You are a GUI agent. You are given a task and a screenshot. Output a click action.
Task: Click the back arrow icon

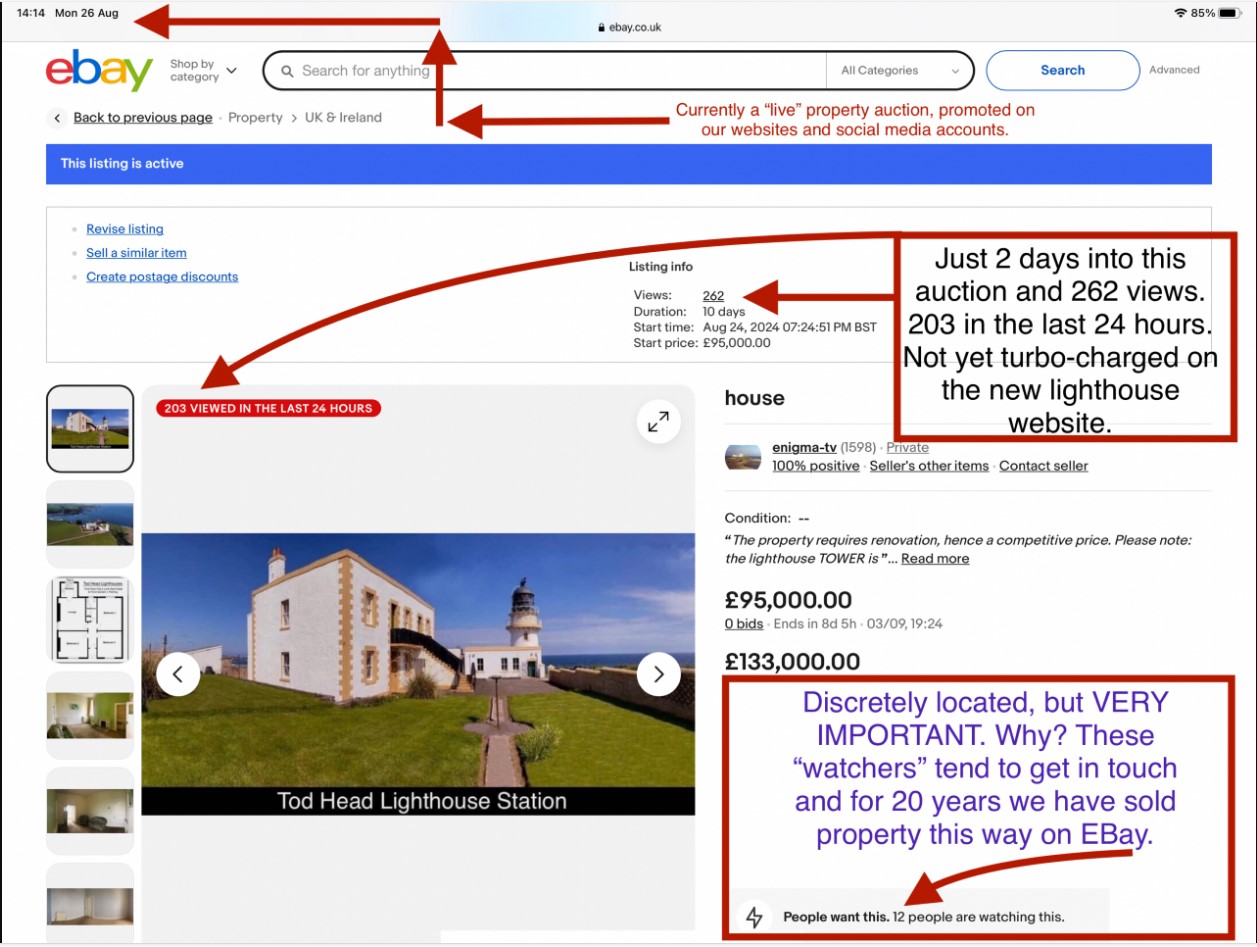click(x=57, y=118)
